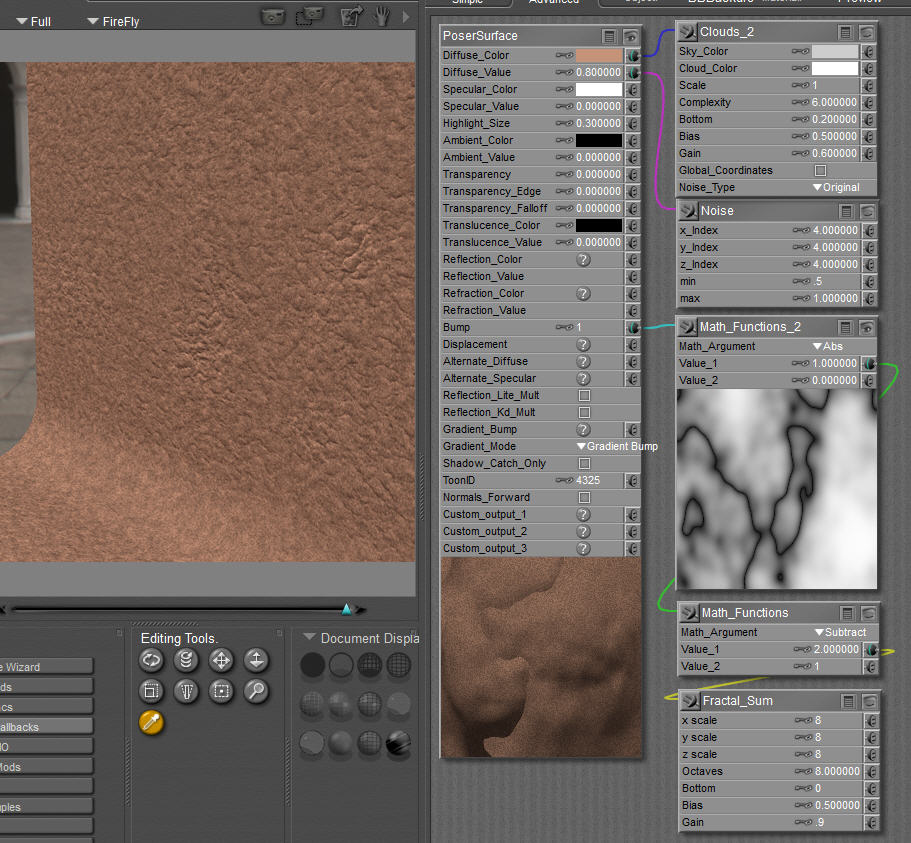
Task: Click the Diffuse_Color swatch
Action: click(598, 56)
